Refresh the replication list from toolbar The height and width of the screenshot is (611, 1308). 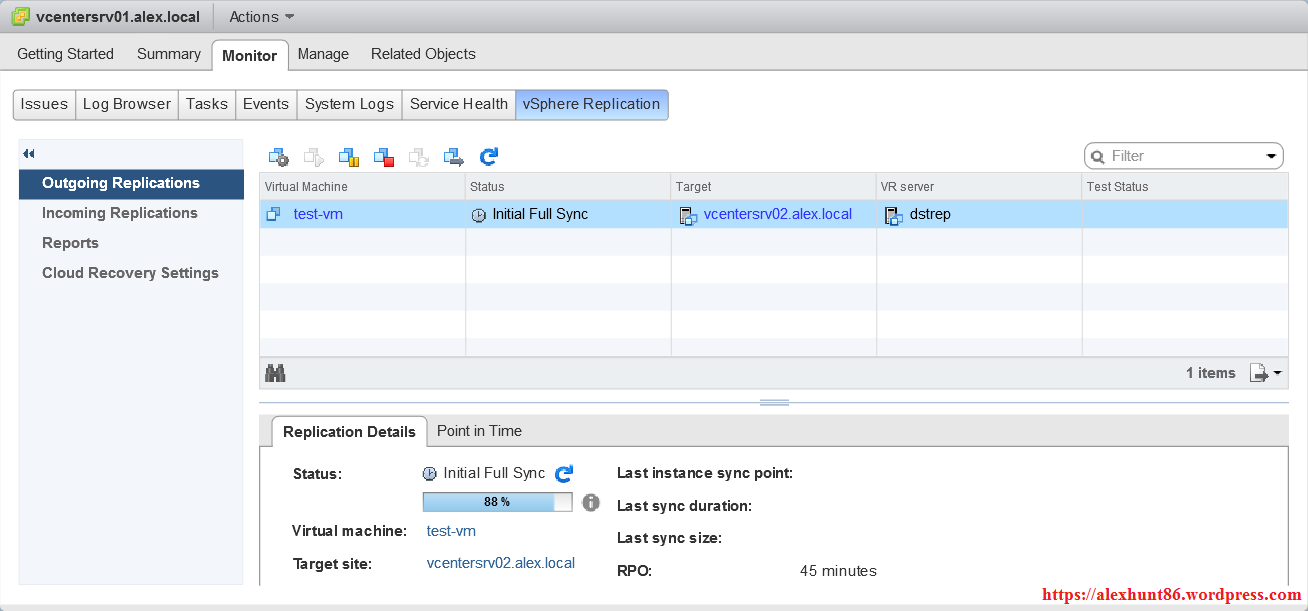point(489,157)
